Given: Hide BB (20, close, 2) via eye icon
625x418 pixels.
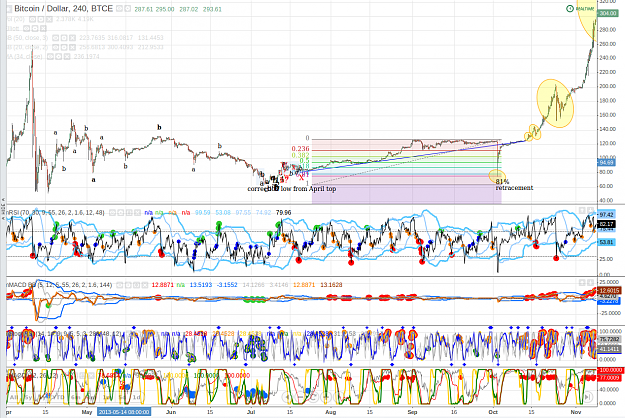Looking at the screenshot, I should (x=55, y=47).
